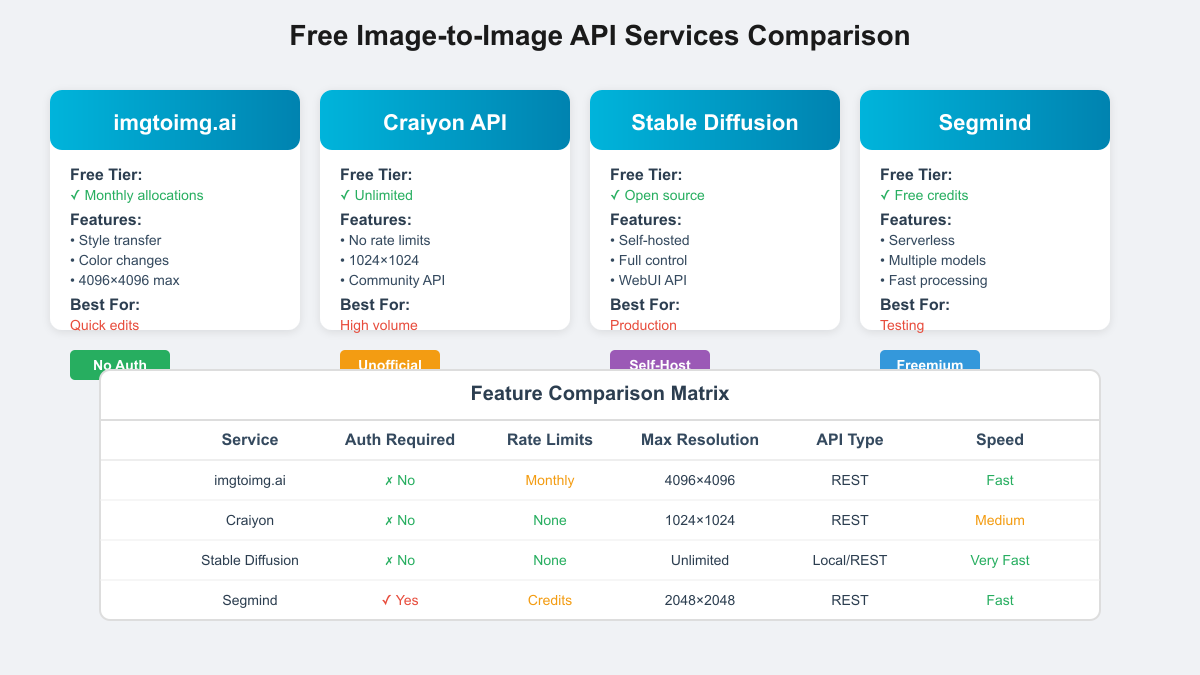Click the 'Unlimited' max resolution cell

click(700, 560)
